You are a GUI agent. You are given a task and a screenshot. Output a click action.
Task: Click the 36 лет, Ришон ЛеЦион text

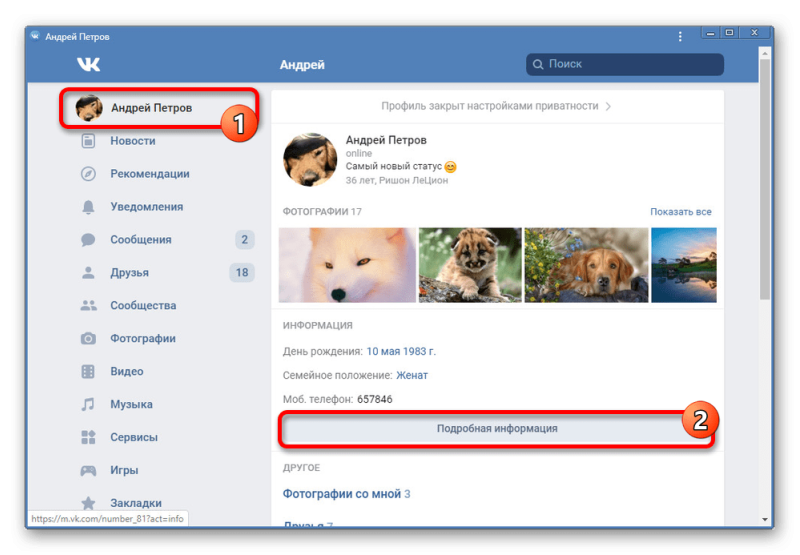click(x=396, y=181)
